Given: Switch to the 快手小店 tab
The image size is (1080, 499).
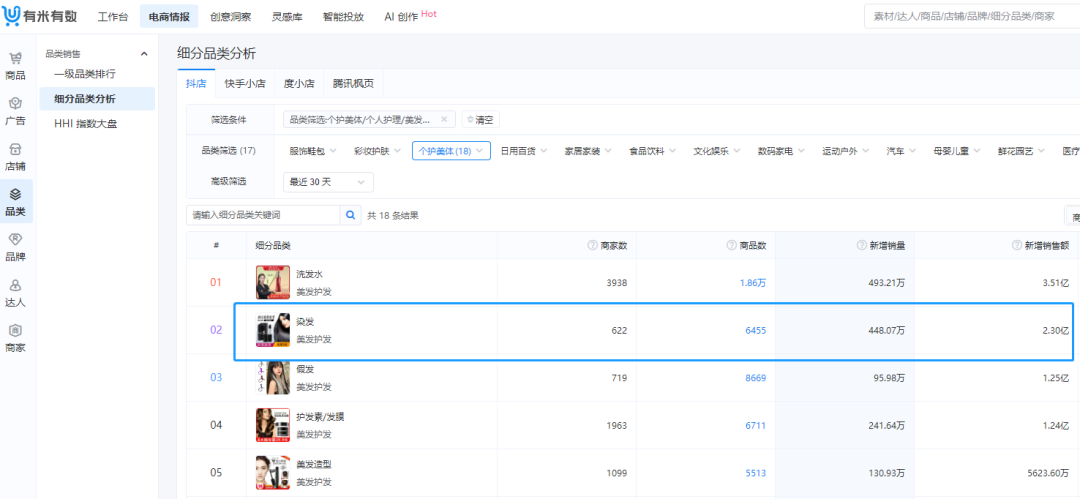Looking at the screenshot, I should coord(245,84).
